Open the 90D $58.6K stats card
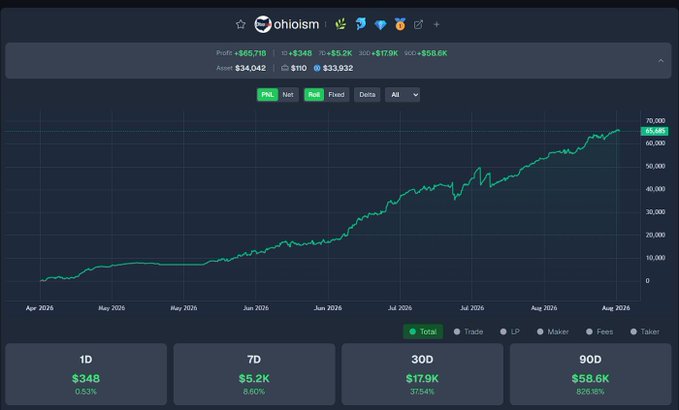The width and height of the screenshot is (679, 410). point(590,374)
